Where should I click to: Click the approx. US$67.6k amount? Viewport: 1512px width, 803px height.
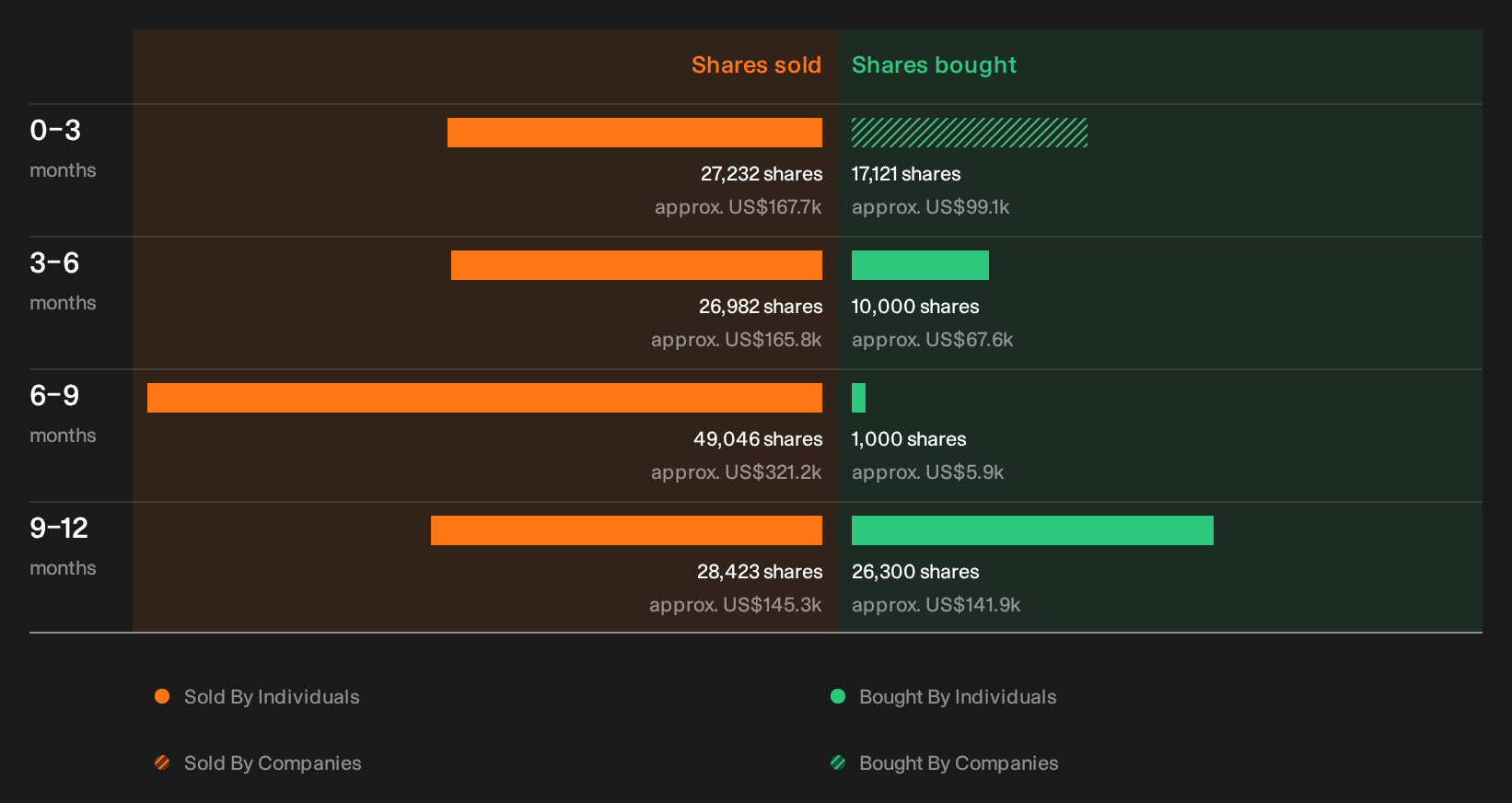pos(933,340)
